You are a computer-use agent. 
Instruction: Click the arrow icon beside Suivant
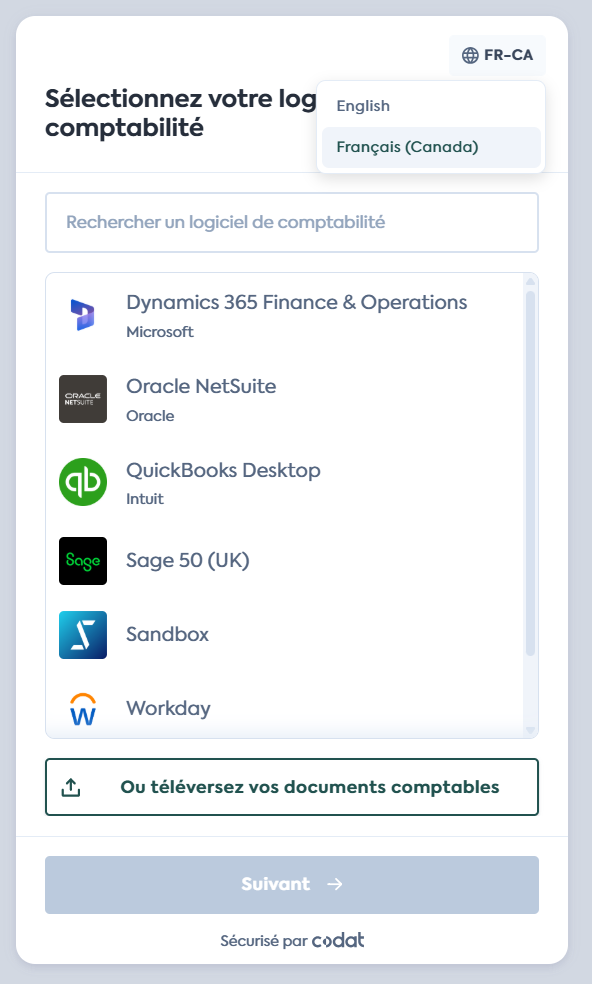(335, 884)
